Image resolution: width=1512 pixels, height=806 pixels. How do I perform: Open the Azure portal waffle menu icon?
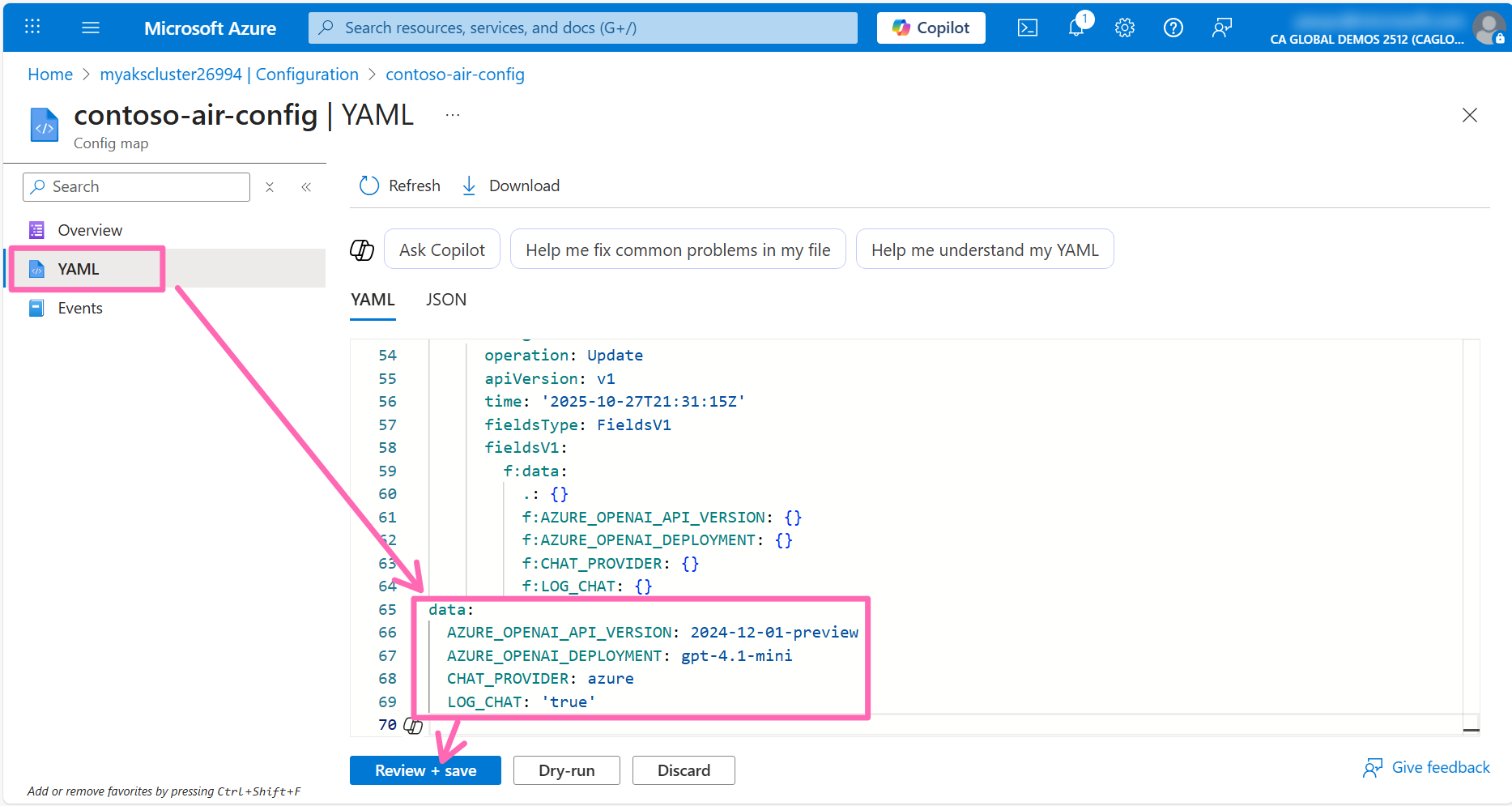click(x=32, y=28)
